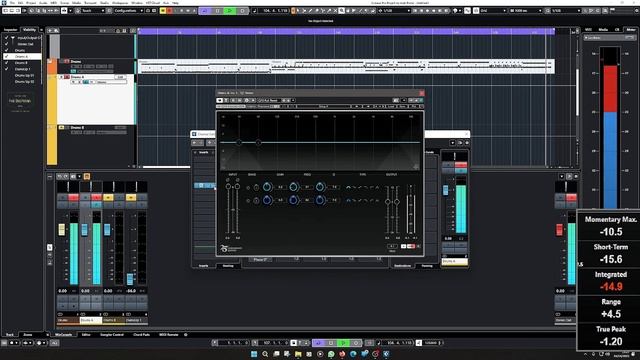Image resolution: width=640 pixels, height=360 pixels.
Task: Select the Drums A channel name label in mixer
Action: (91, 320)
